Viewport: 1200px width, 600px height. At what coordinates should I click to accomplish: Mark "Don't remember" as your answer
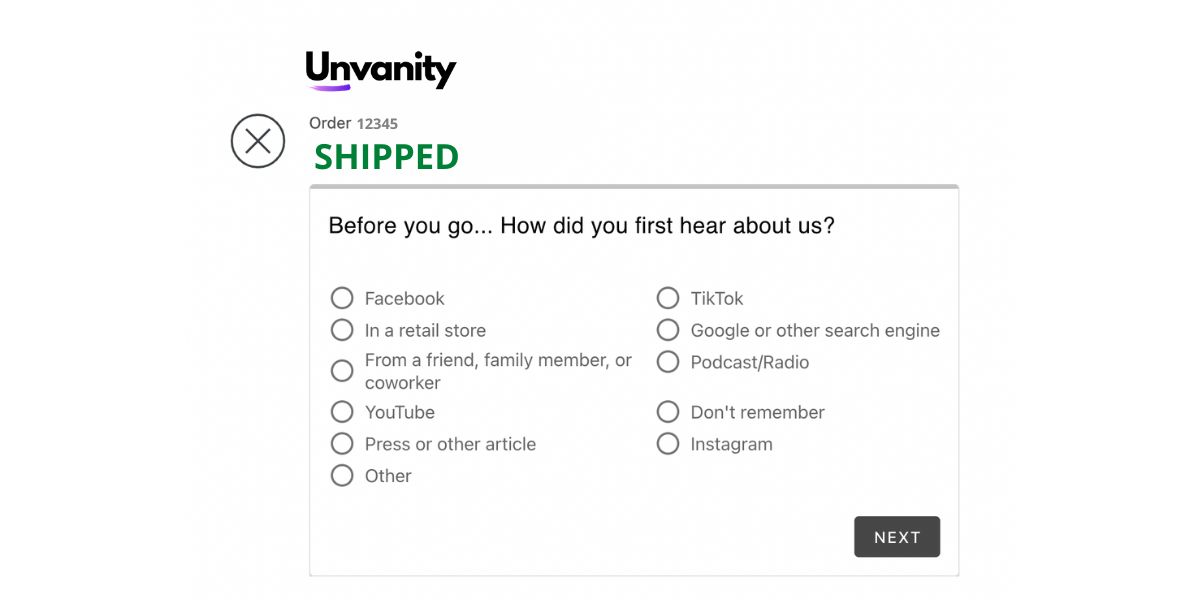click(668, 412)
